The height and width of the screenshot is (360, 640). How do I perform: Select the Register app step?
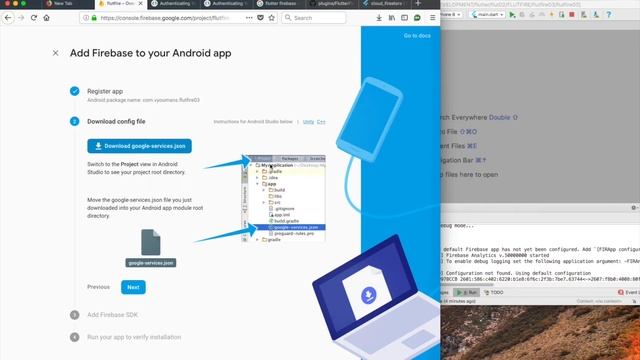pyautogui.click(x=105, y=91)
